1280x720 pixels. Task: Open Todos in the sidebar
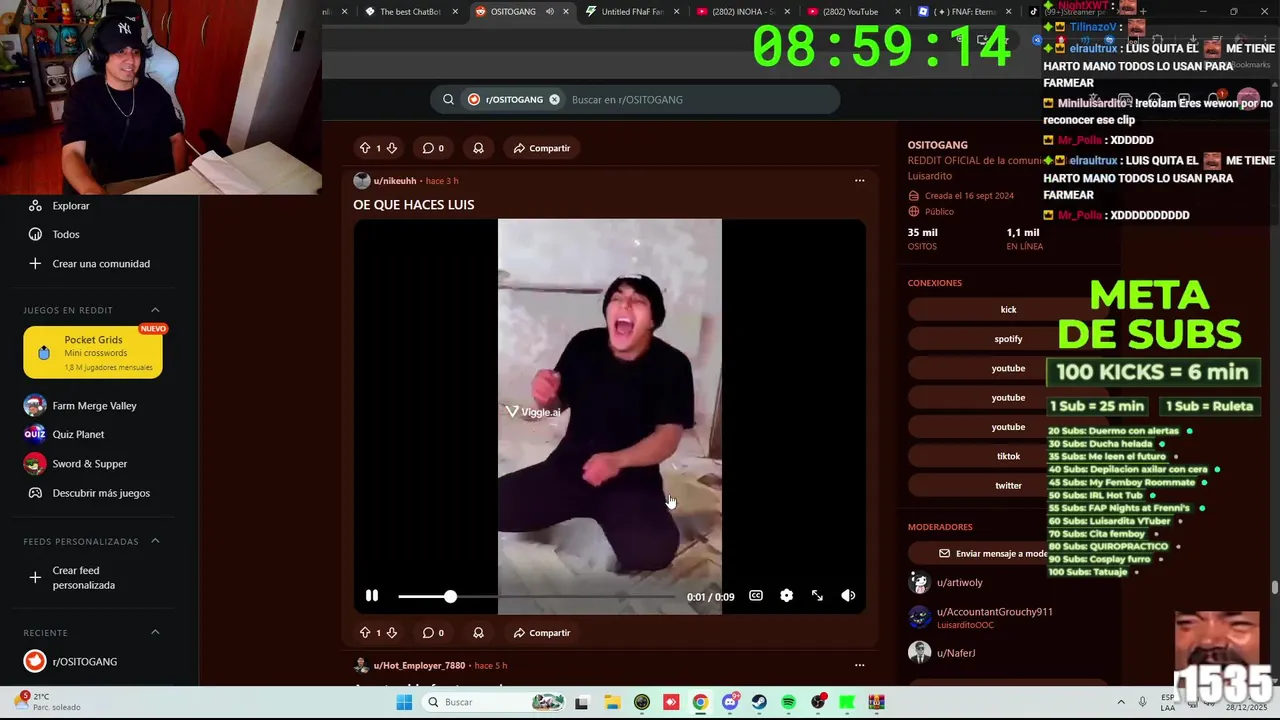[66, 235]
